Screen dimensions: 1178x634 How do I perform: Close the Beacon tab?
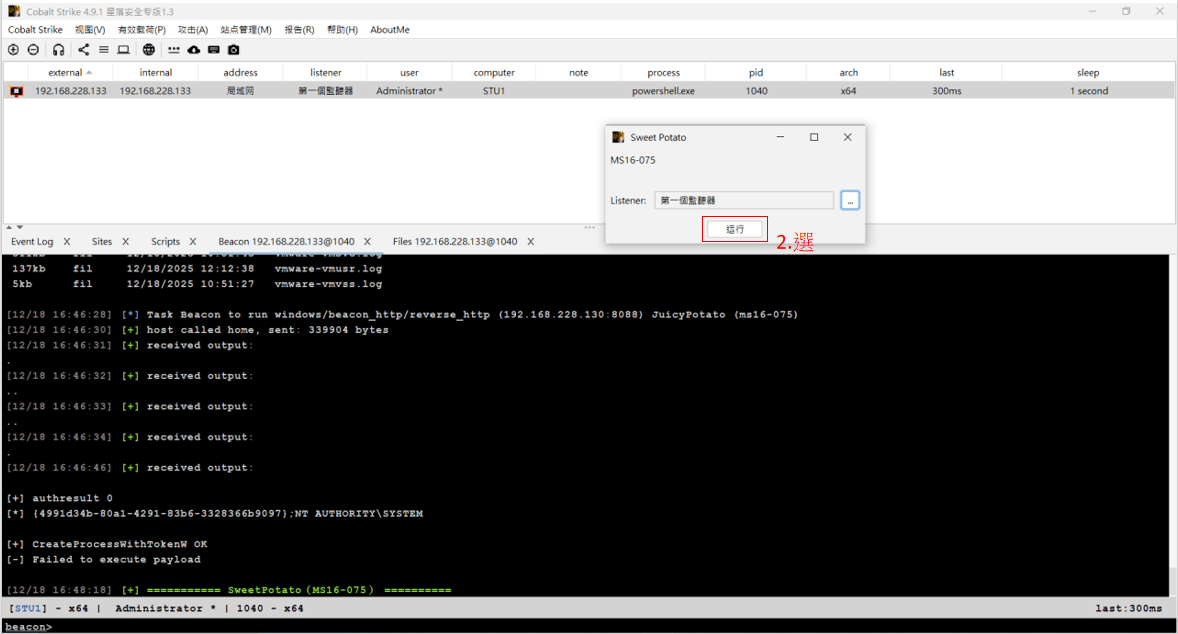click(x=367, y=242)
